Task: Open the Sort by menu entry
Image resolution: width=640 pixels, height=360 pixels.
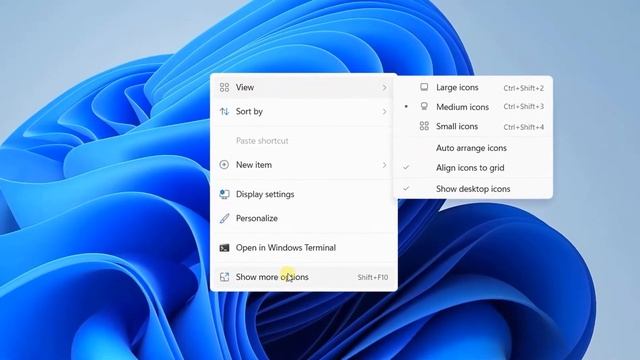Action: pos(303,111)
